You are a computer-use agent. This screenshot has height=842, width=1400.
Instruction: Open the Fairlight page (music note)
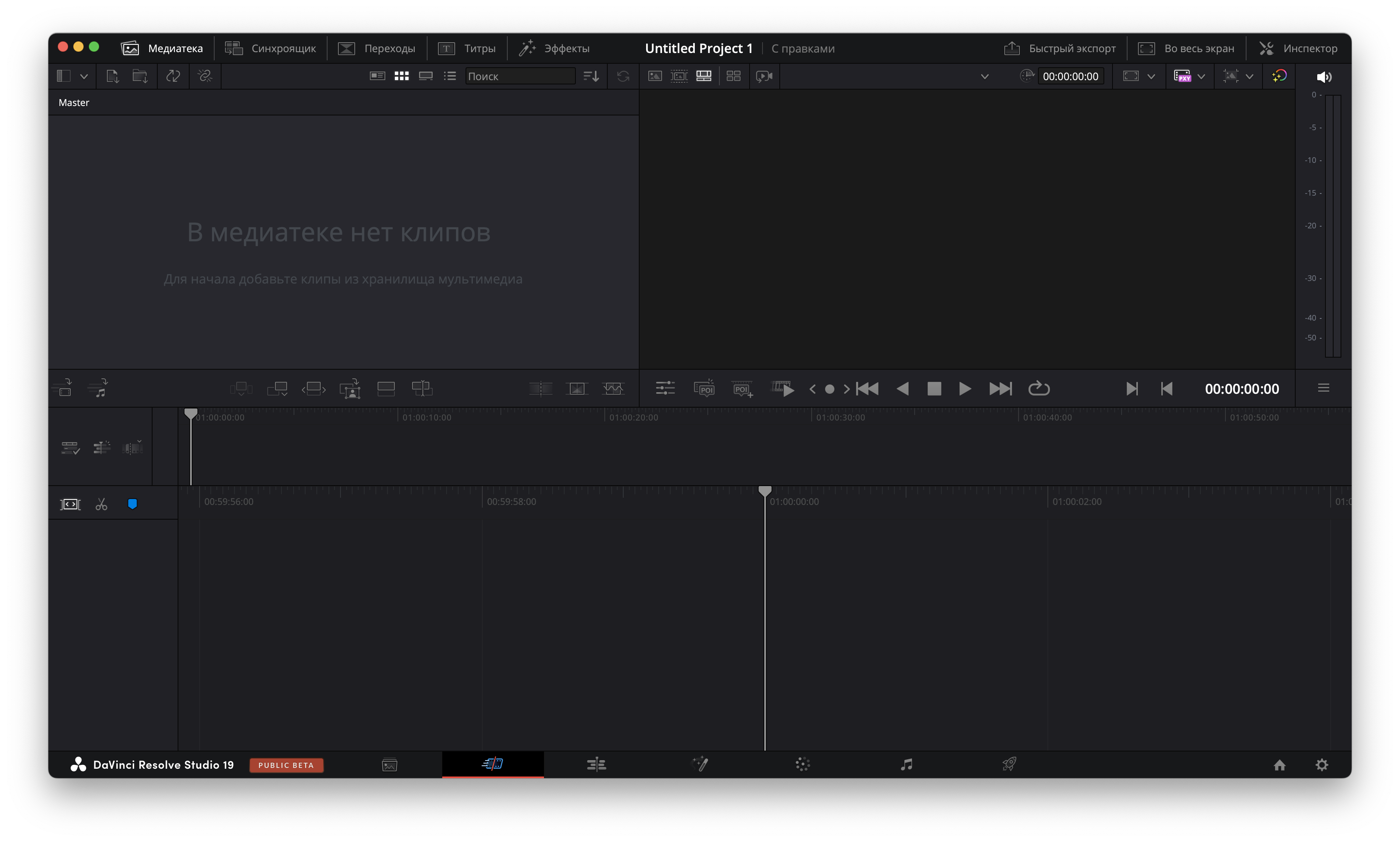tap(906, 764)
